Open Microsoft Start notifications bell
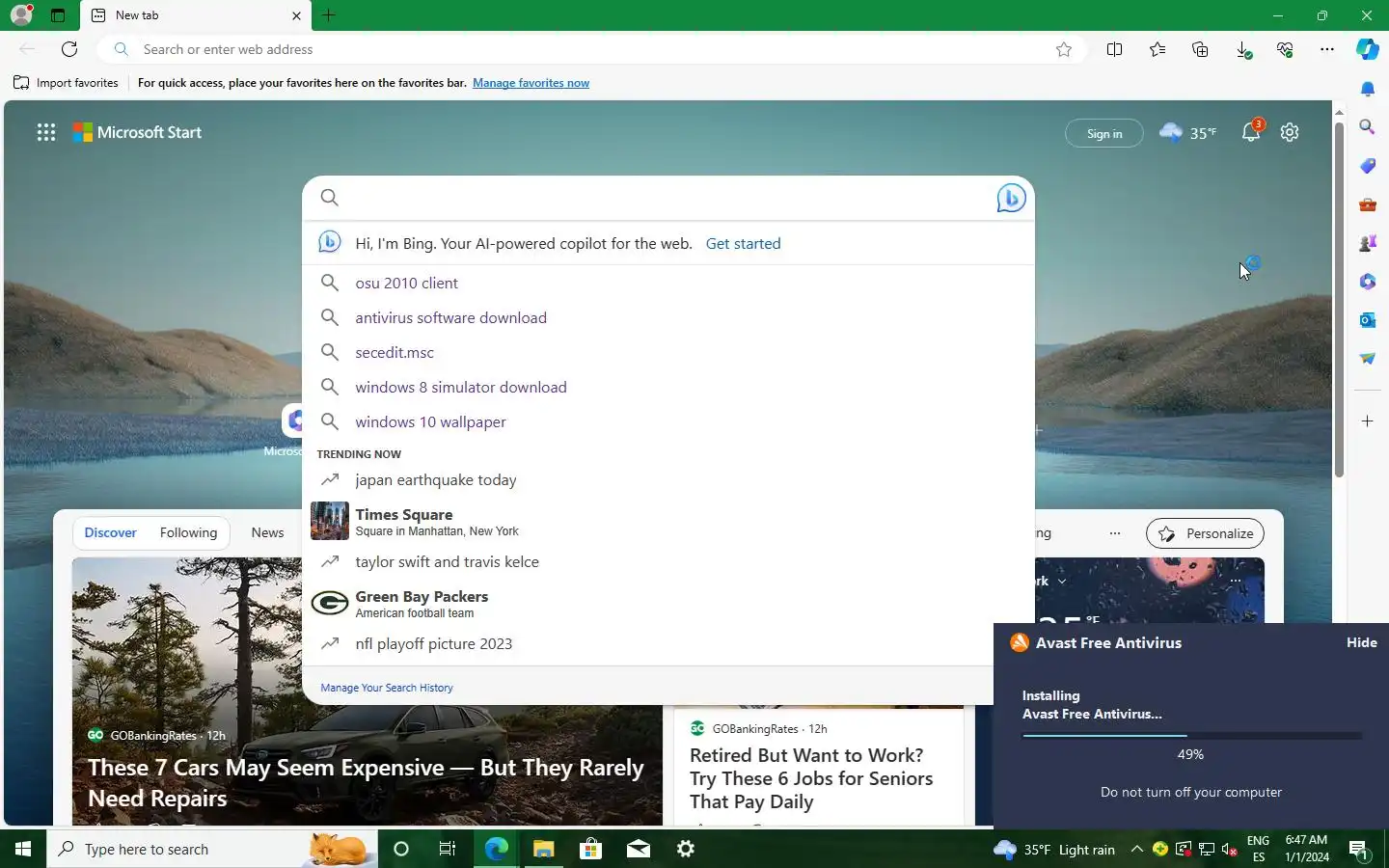 click(1252, 132)
